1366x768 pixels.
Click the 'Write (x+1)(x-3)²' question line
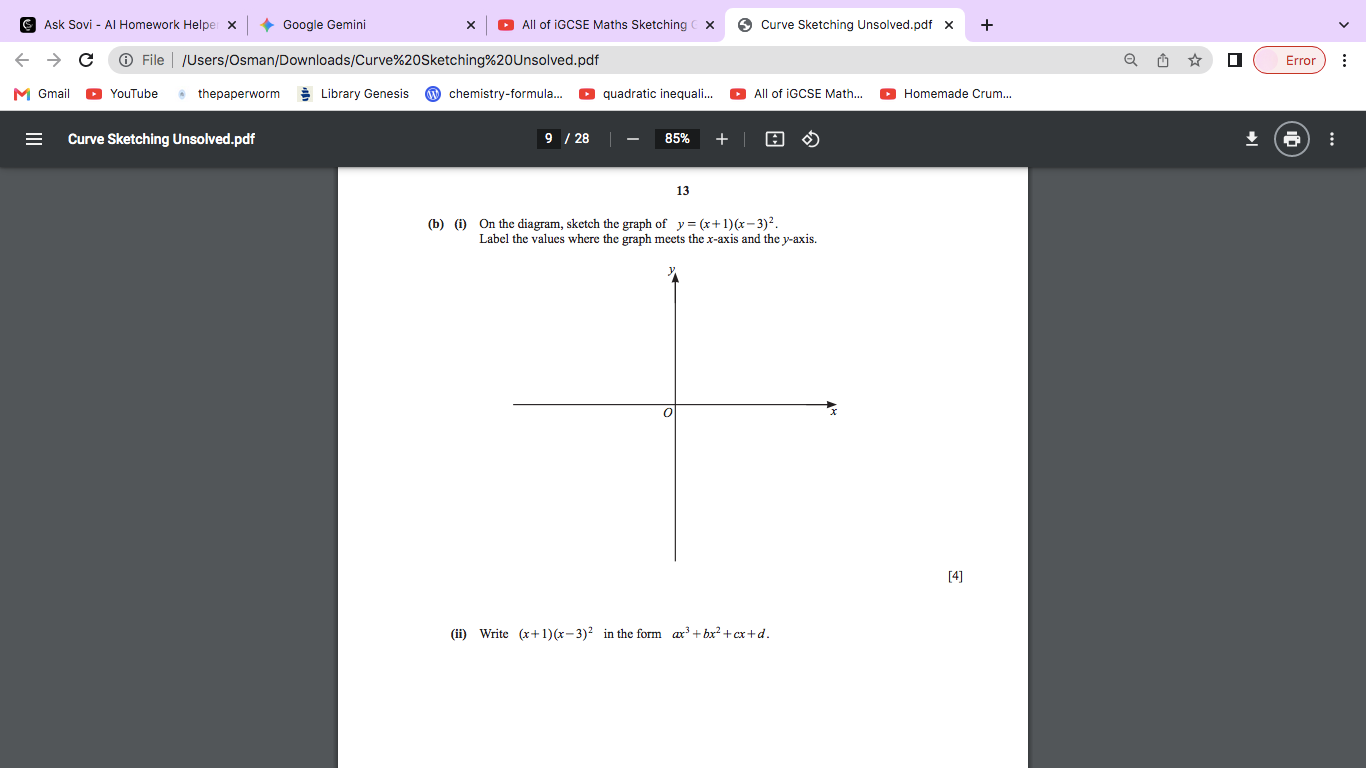point(625,633)
